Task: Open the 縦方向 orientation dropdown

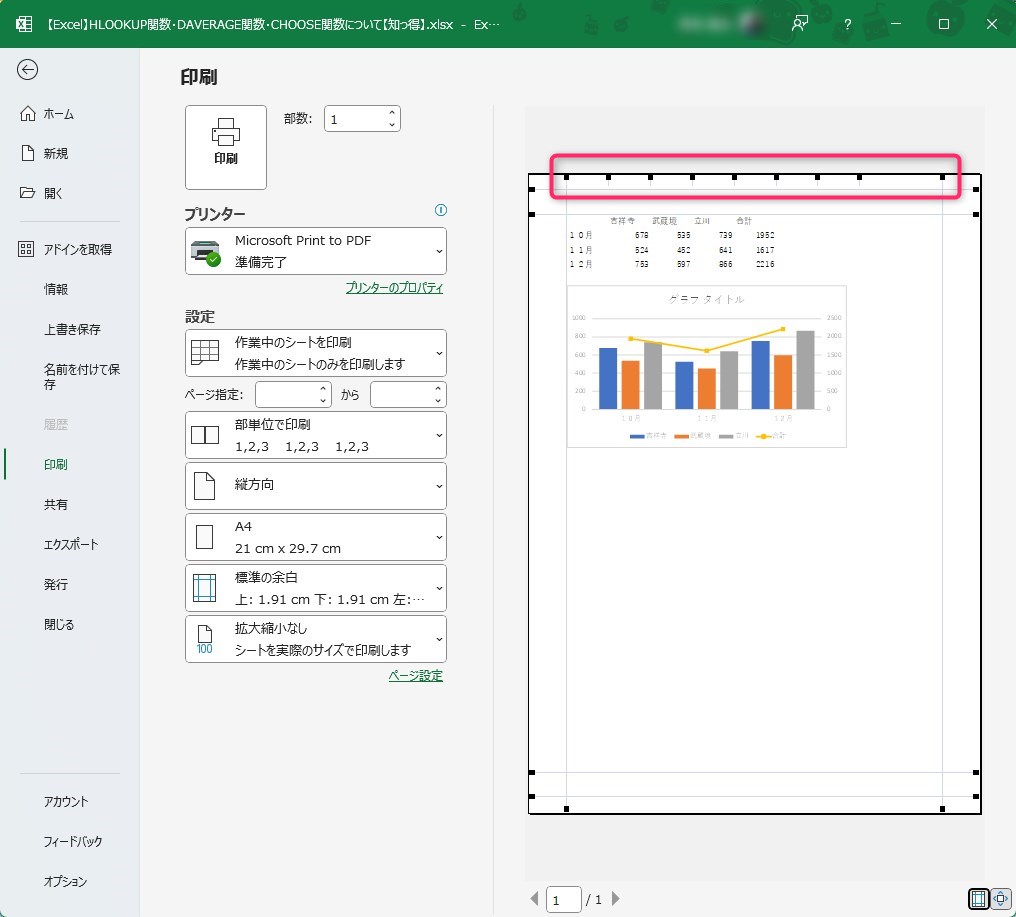Action: pyautogui.click(x=316, y=485)
